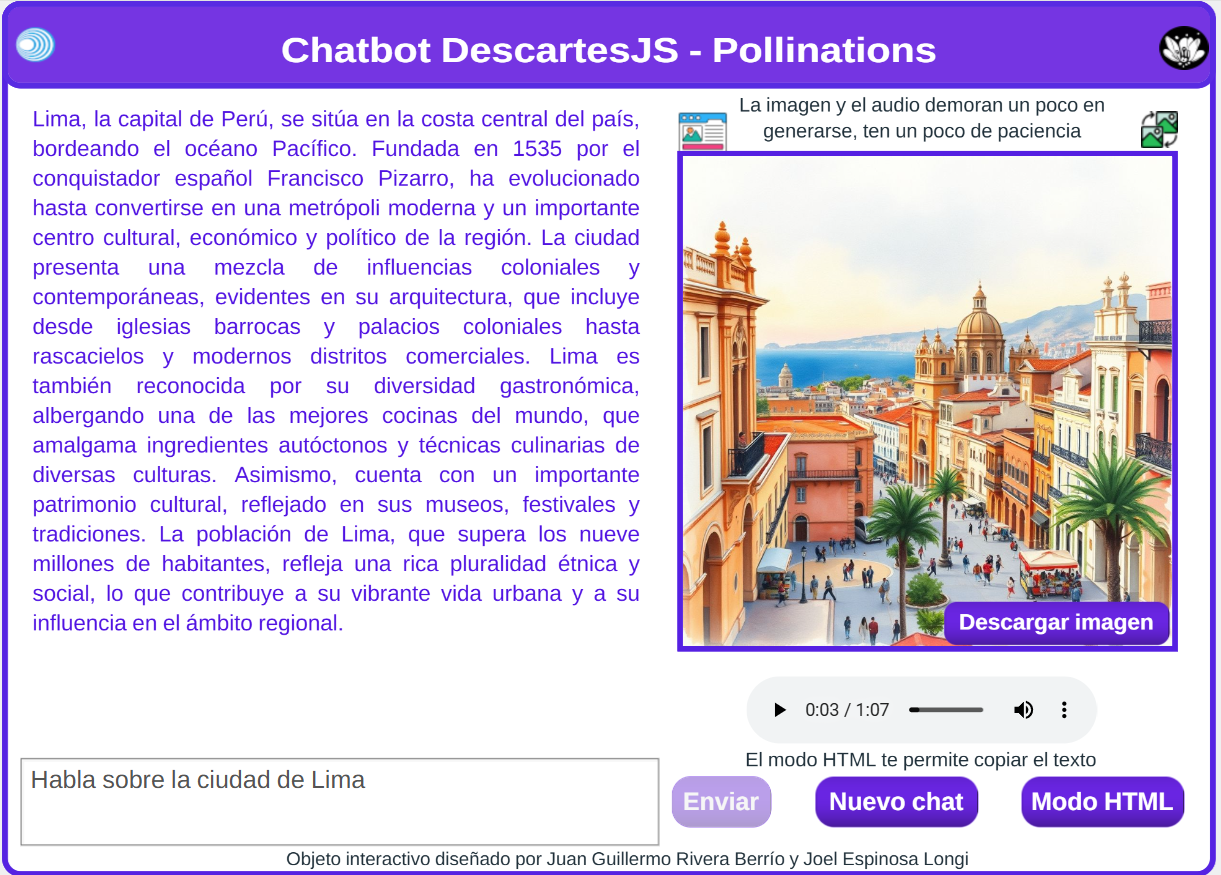Click the web page image icon
Viewport: 1221px width, 875px height.
(703, 131)
